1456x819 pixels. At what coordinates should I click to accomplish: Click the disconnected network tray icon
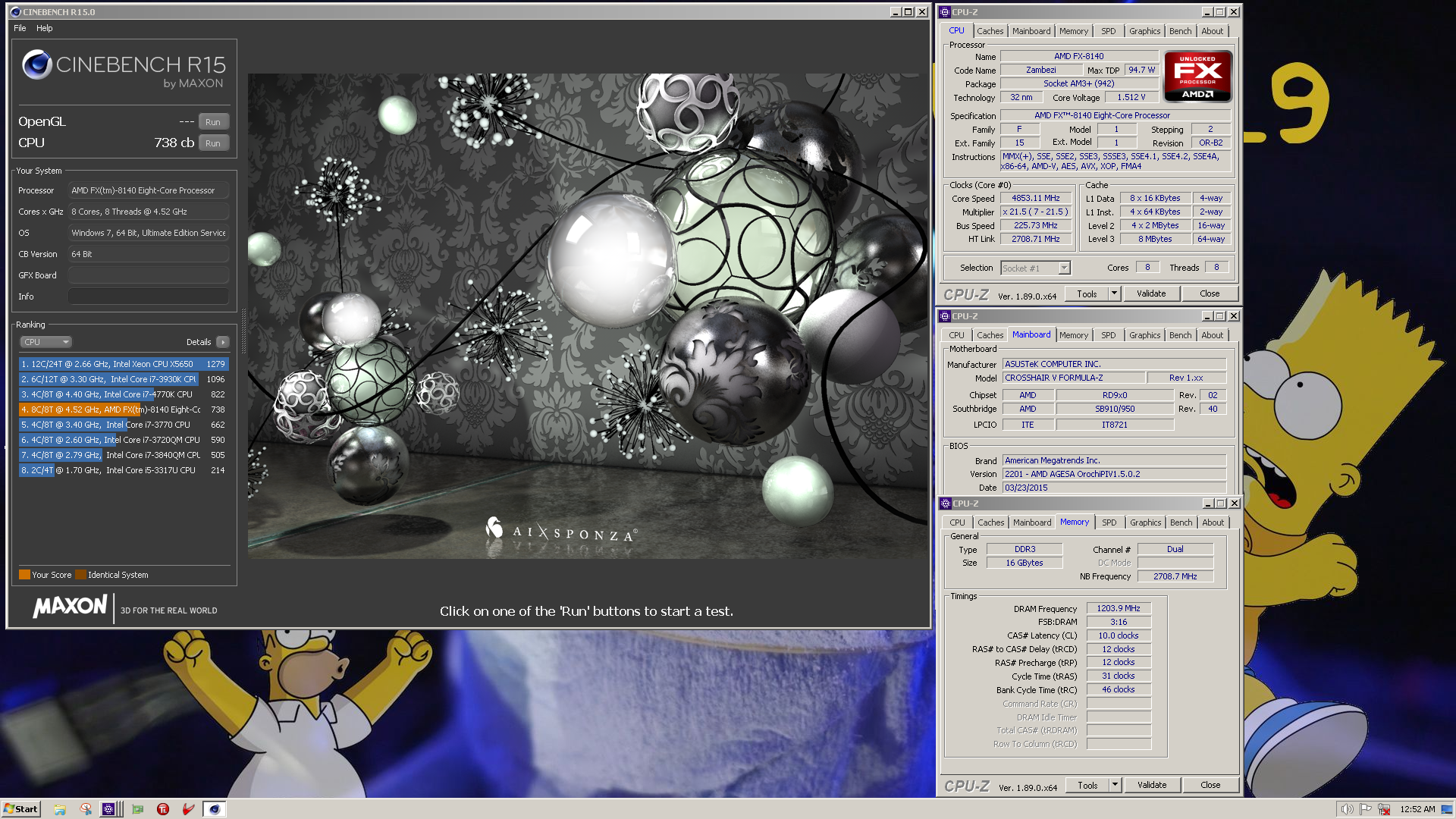click(1384, 809)
